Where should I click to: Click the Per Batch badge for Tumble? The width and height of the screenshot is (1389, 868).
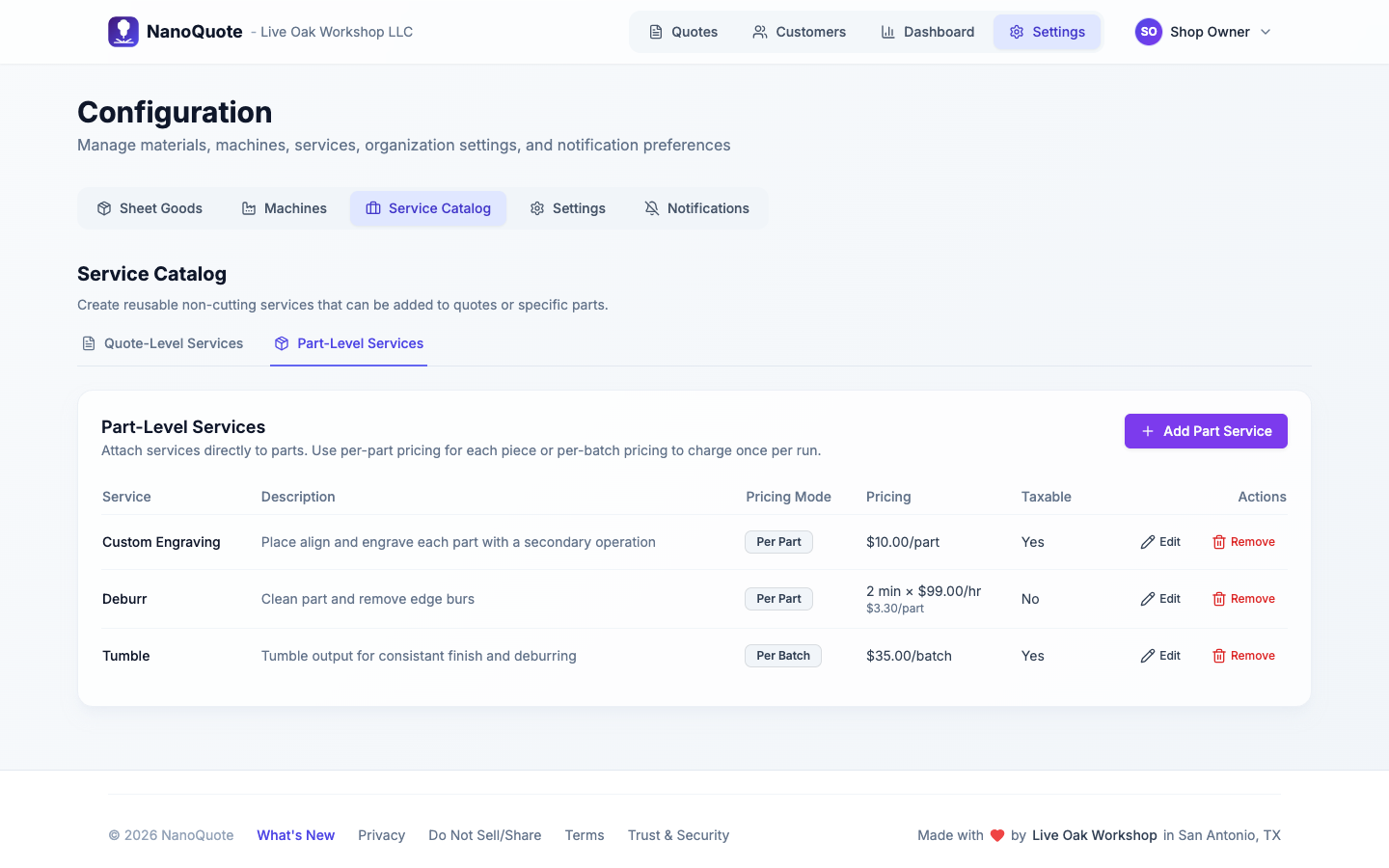pos(782,655)
